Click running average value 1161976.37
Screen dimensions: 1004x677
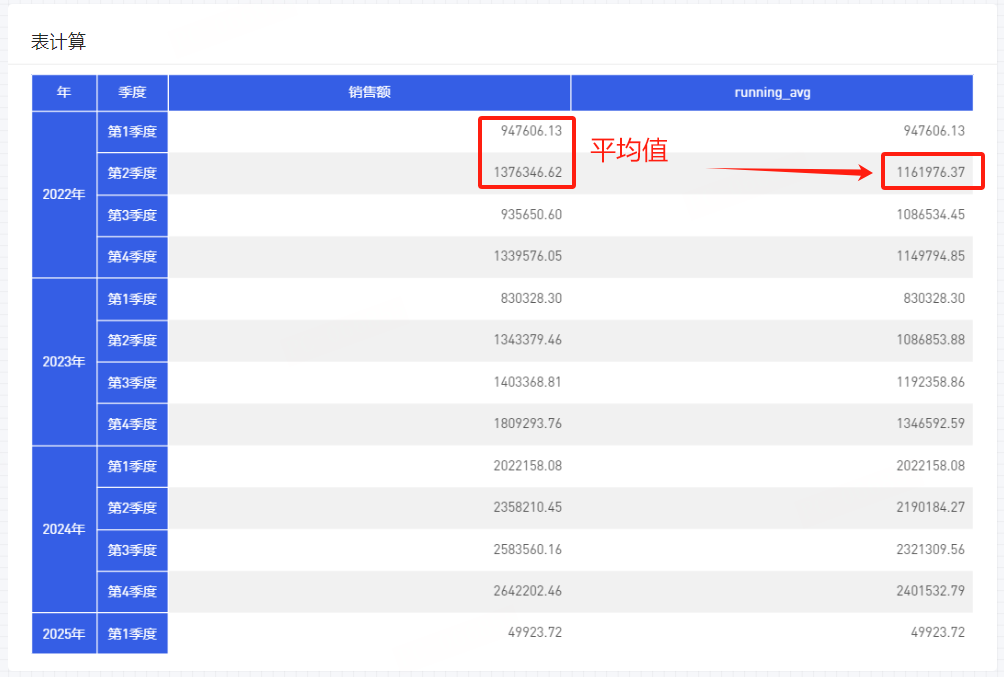[x=930, y=173]
